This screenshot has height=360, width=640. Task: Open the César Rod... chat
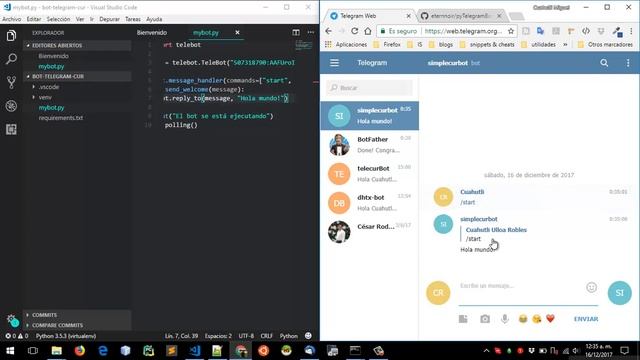369,232
